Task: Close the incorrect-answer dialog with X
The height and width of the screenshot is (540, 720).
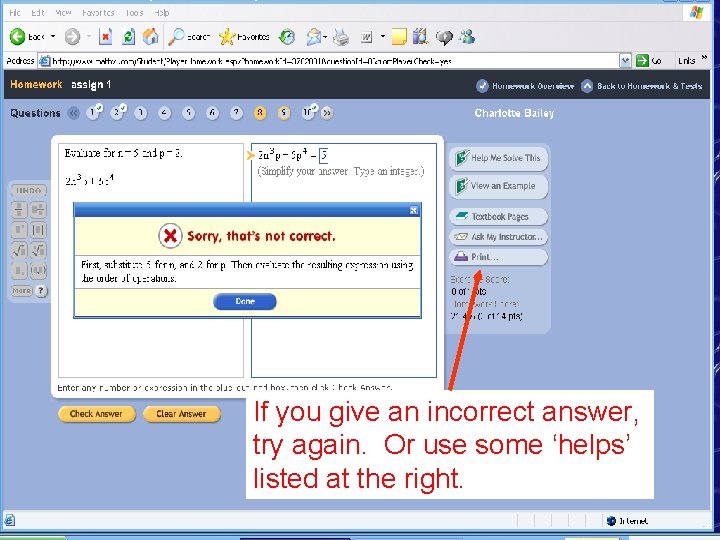Action: pos(413,210)
